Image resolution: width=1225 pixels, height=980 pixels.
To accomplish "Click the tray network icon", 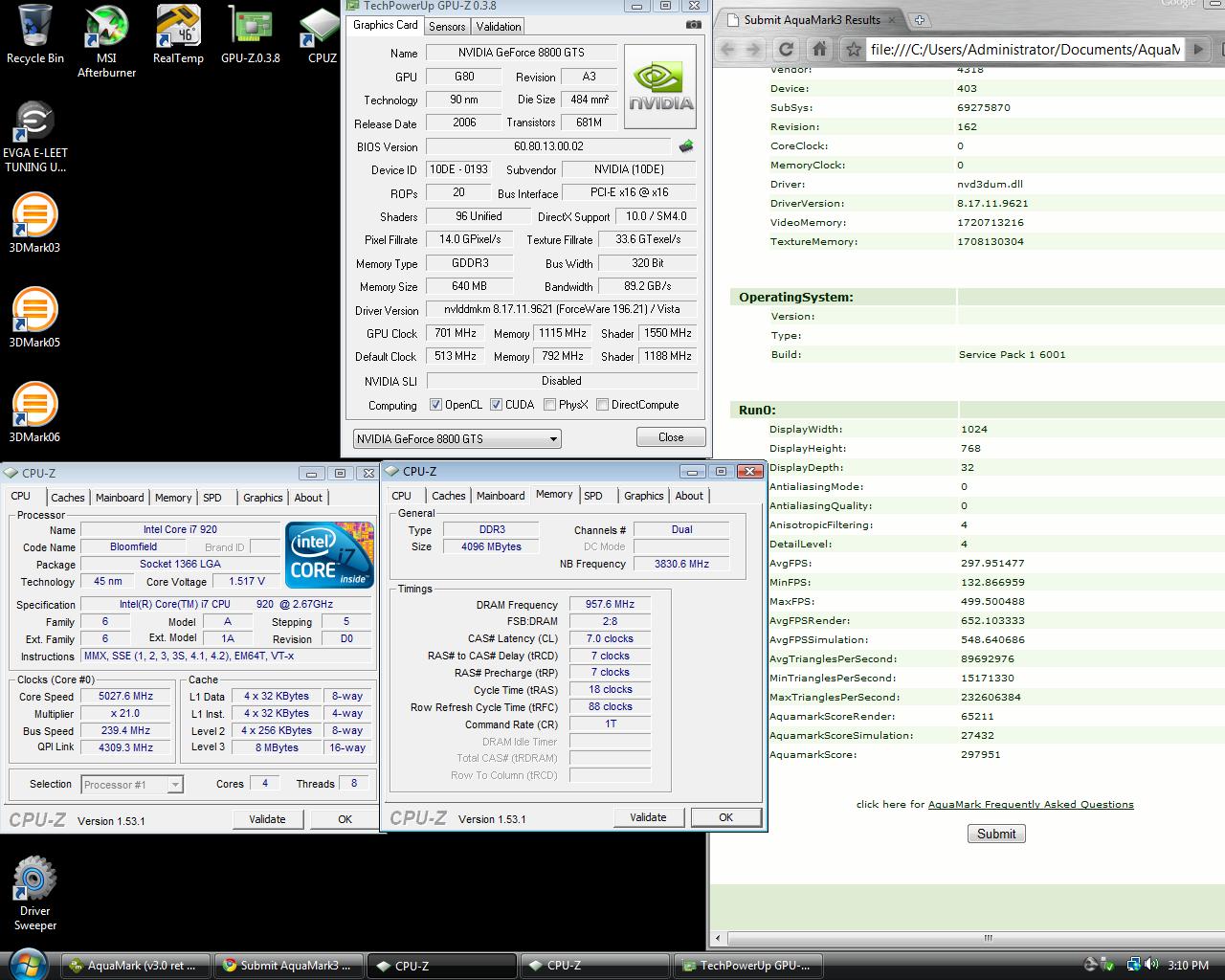I will click(1134, 965).
